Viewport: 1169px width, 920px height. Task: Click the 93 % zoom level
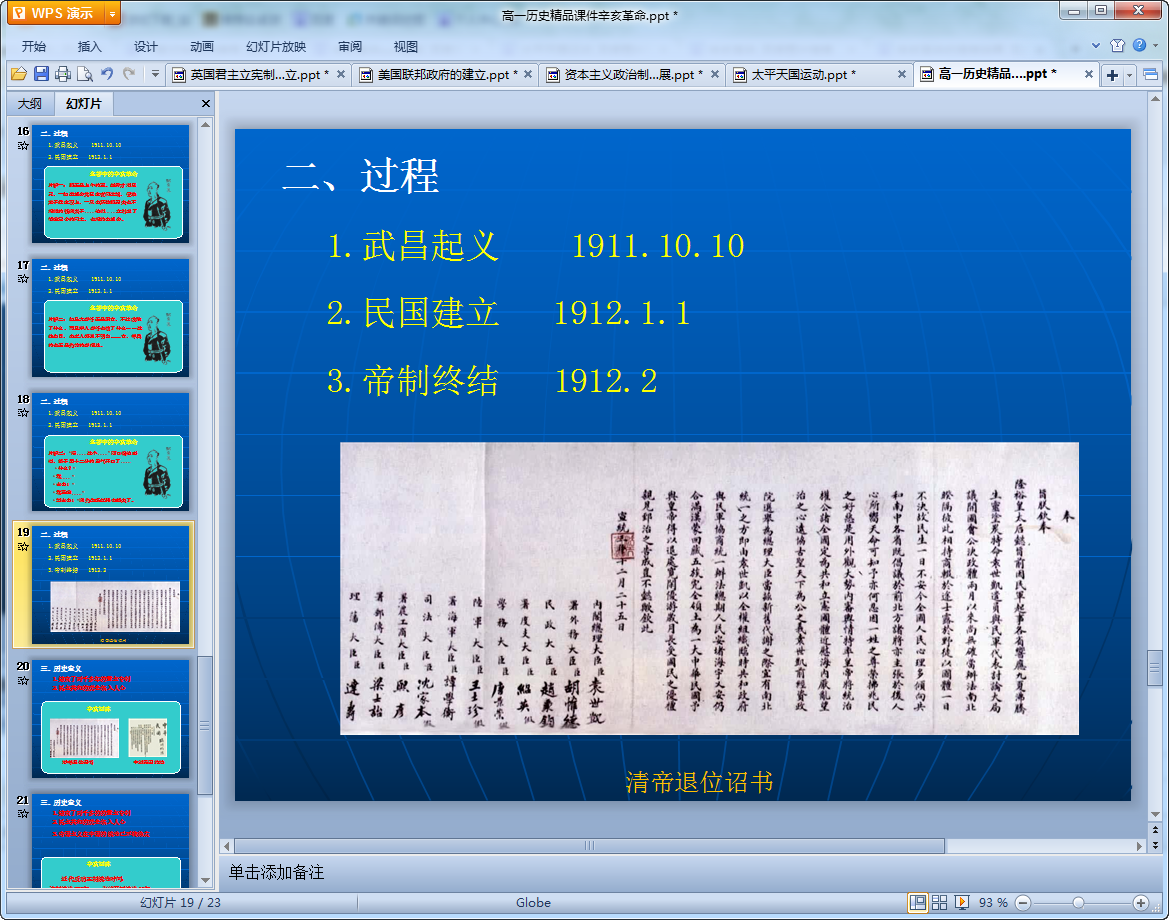tap(993, 902)
